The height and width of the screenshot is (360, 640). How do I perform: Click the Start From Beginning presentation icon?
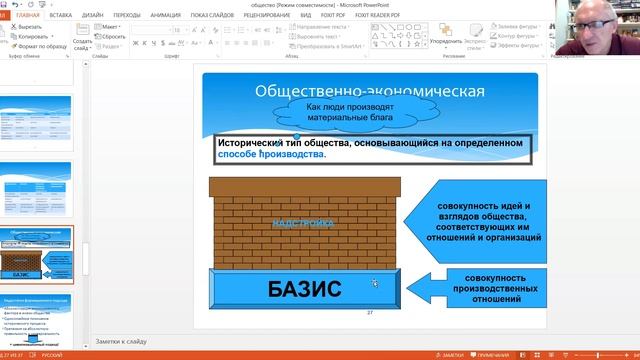point(42,4)
